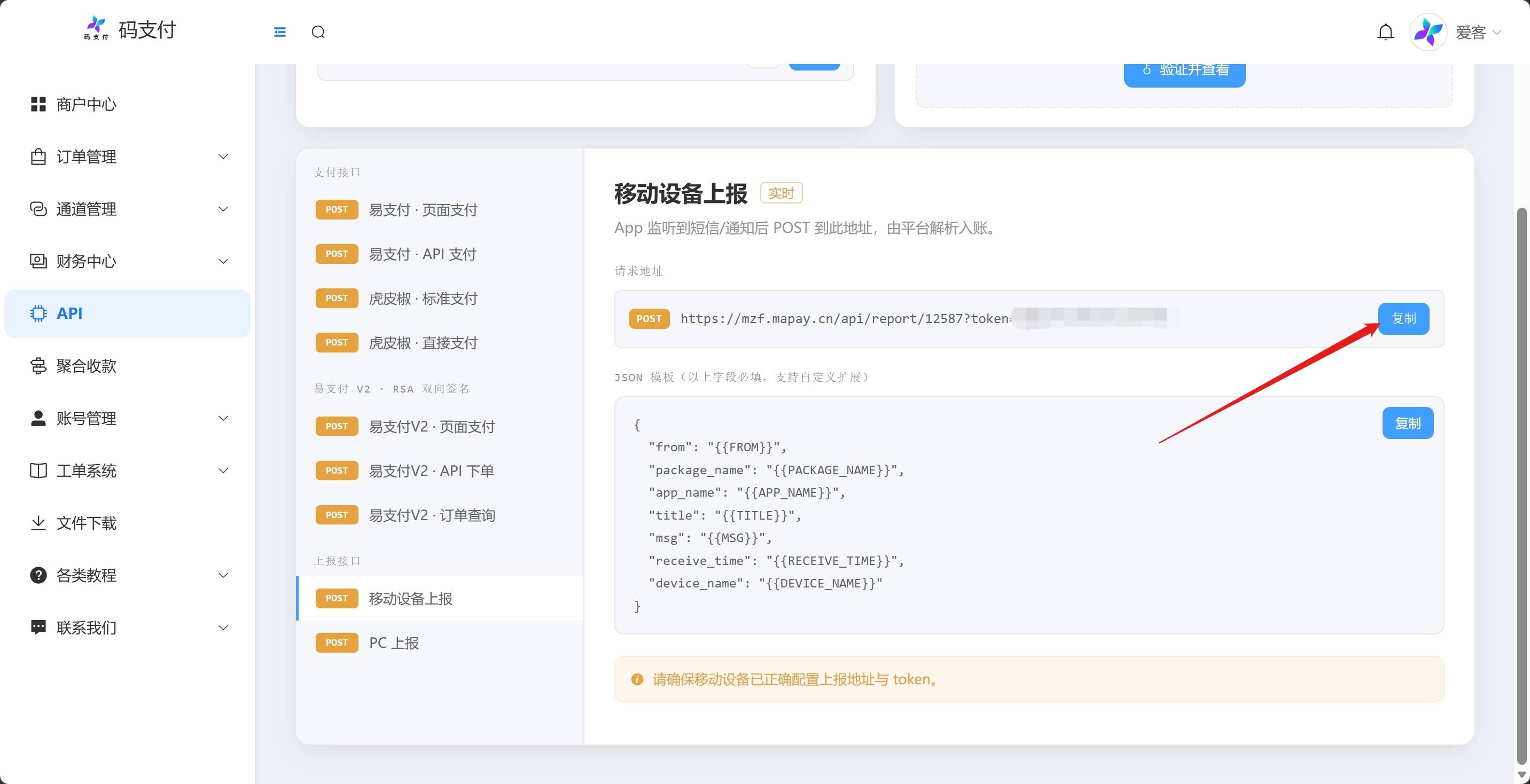This screenshot has height=784, width=1530.
Task: Select 移动设备上报 interface
Action: (x=440, y=598)
